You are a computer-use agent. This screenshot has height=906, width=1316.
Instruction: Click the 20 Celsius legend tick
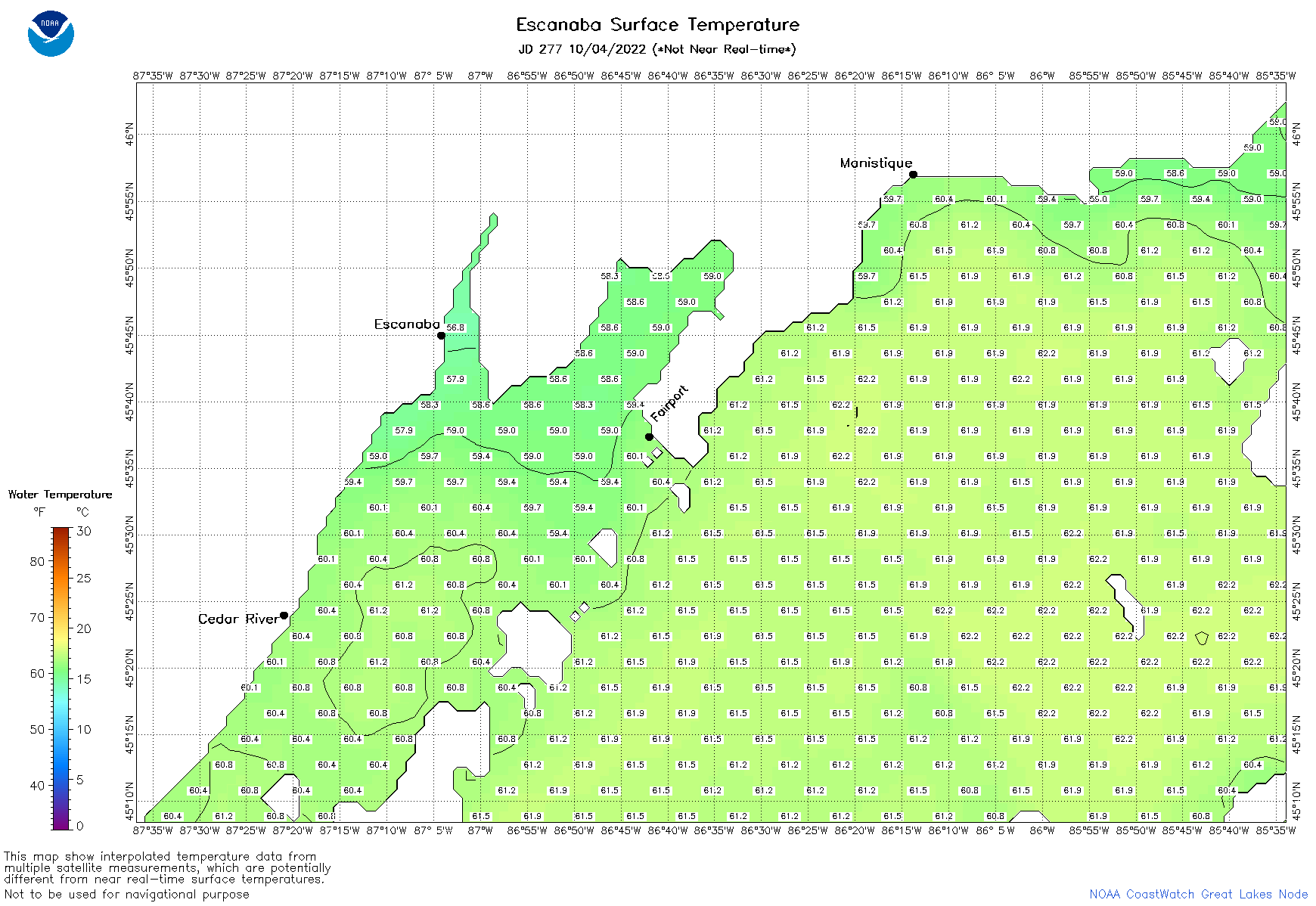84,628
